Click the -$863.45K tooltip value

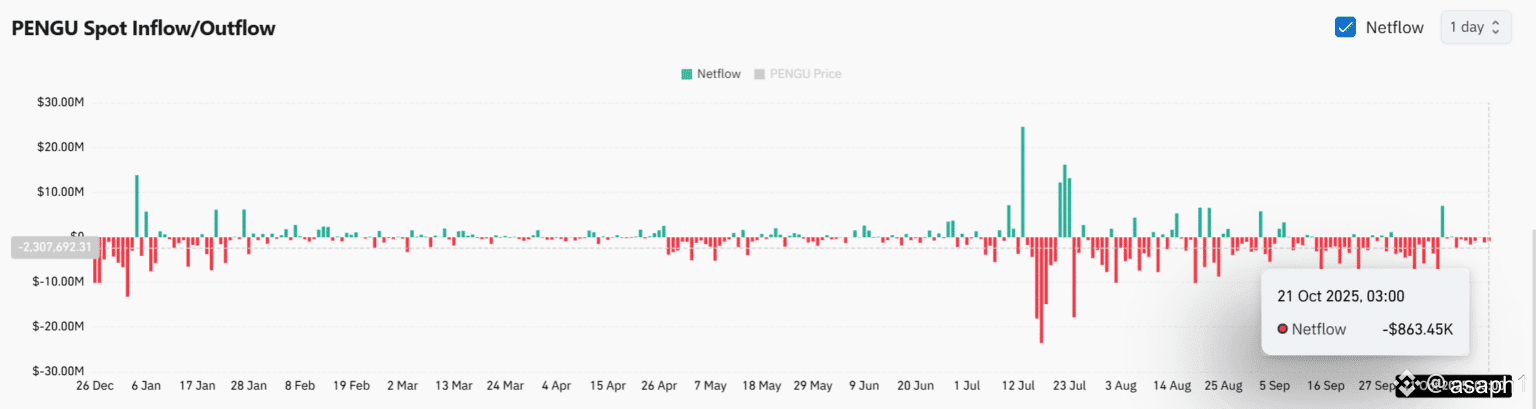click(x=1417, y=329)
